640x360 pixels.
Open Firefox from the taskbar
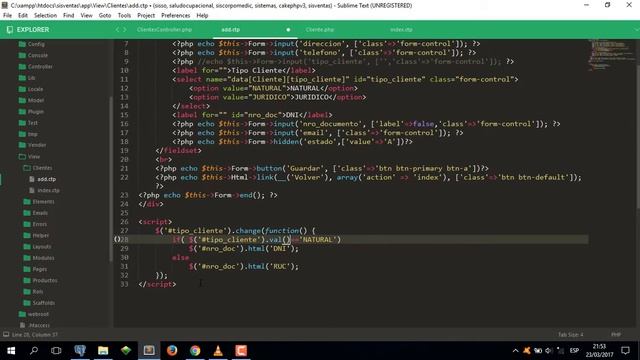coord(172,351)
